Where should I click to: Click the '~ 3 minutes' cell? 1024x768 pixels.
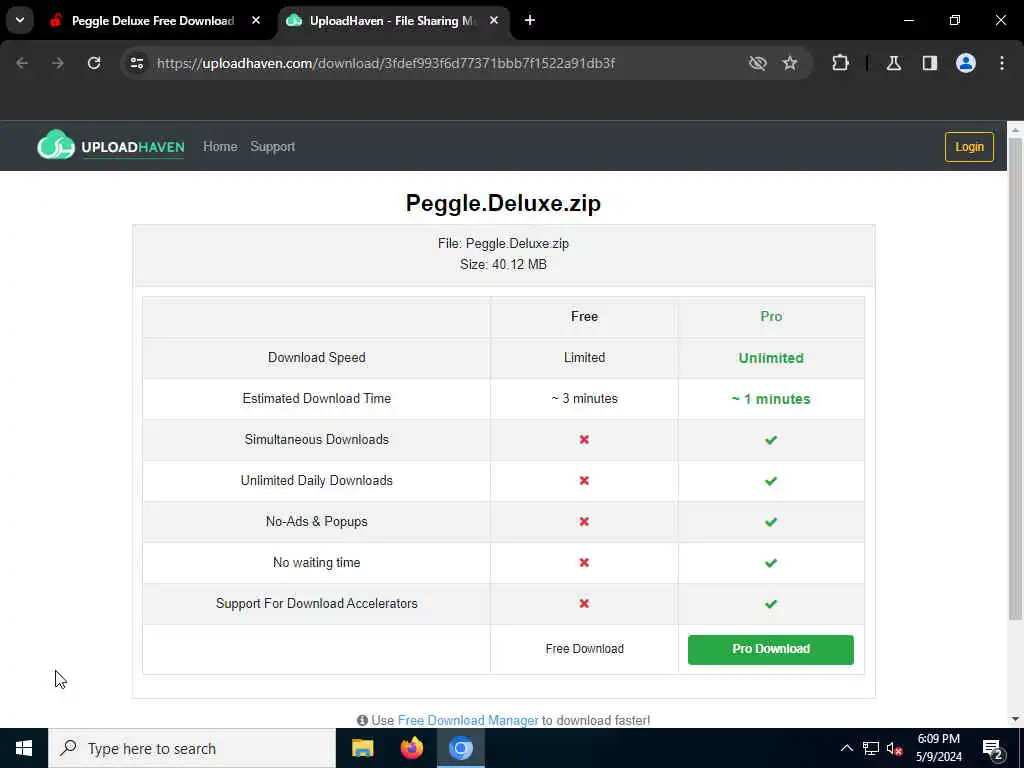[584, 398]
